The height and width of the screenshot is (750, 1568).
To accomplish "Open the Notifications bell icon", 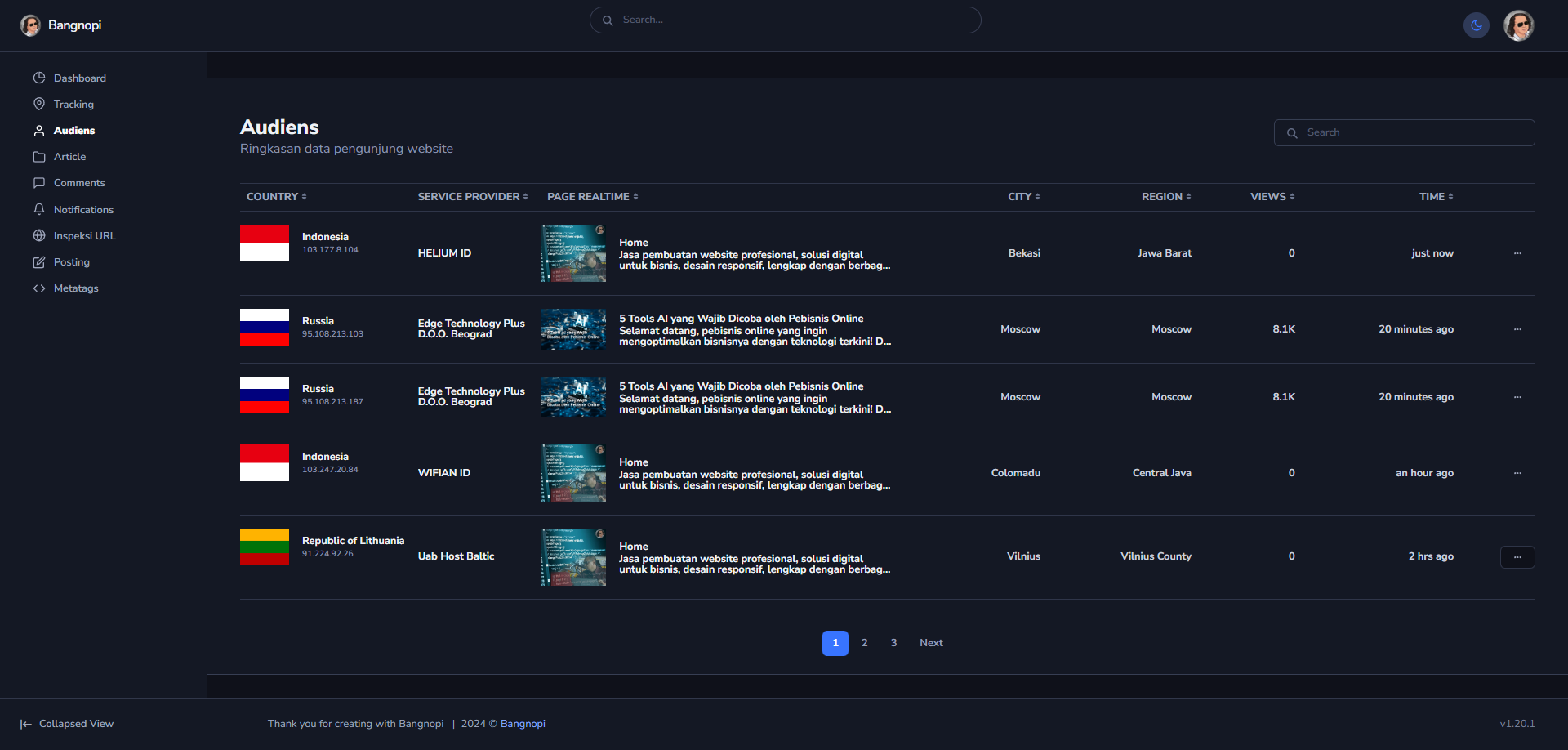I will point(39,209).
